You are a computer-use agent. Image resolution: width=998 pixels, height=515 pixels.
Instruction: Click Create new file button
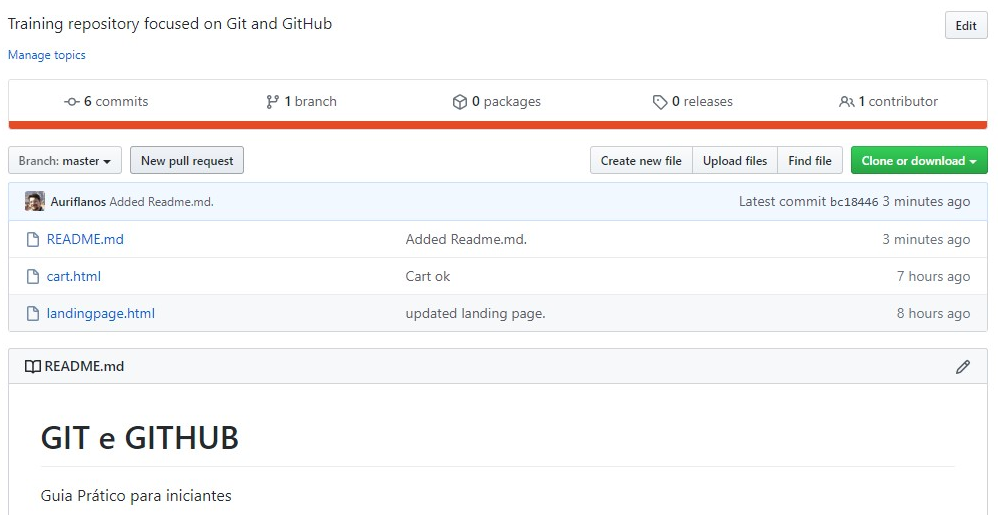[x=641, y=160]
